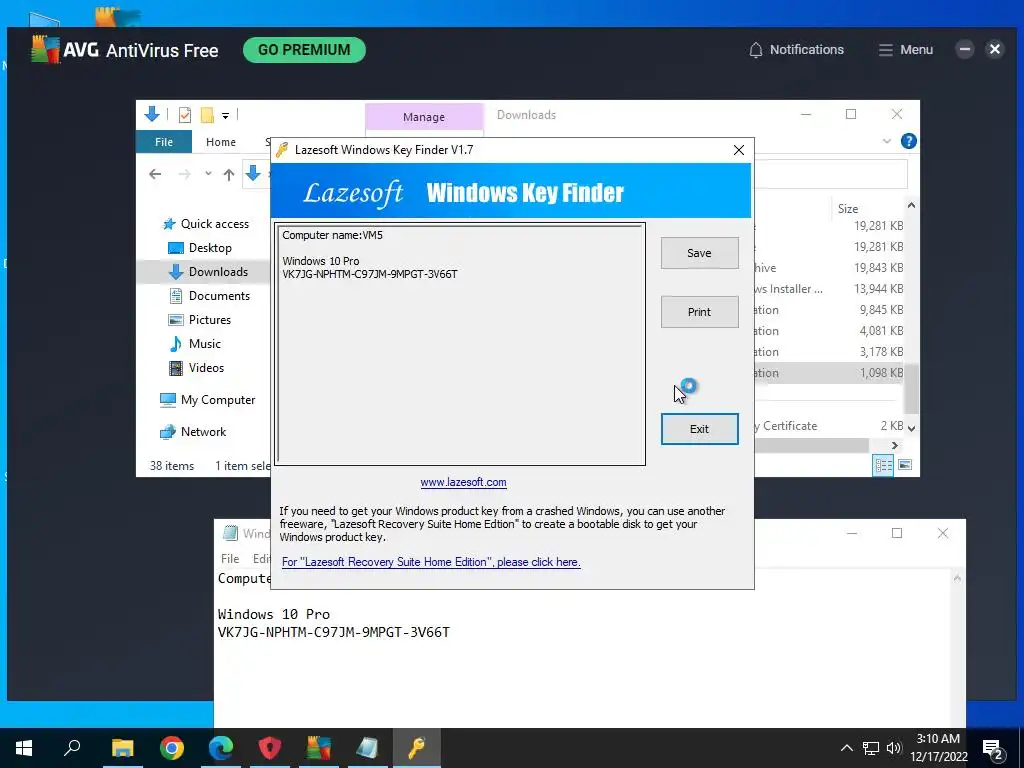This screenshot has height=768, width=1024.
Task: Open File Explorer from taskbar
Action: [x=122, y=748]
